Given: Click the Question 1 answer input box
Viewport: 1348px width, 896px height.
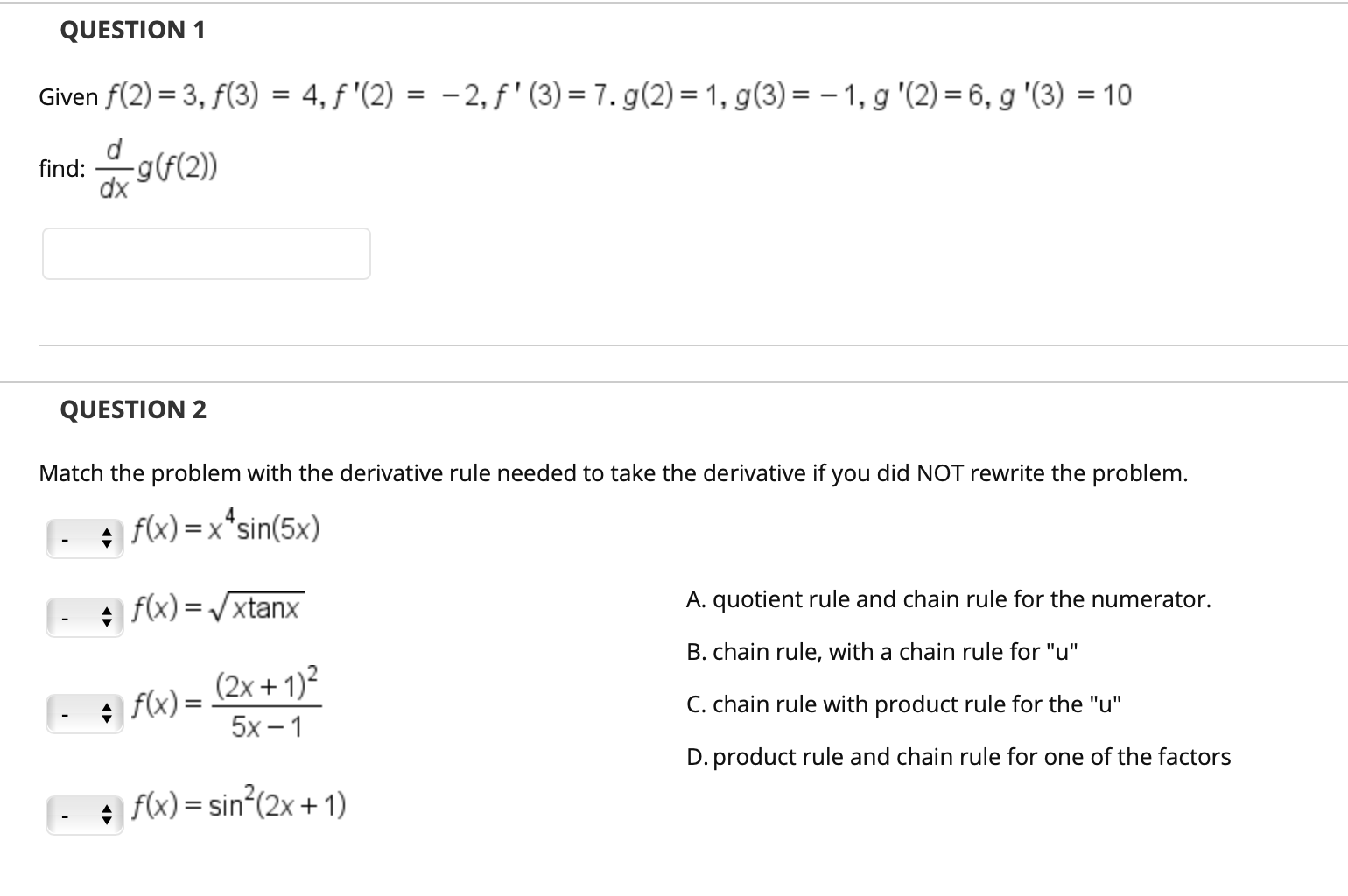Looking at the screenshot, I should (x=206, y=253).
